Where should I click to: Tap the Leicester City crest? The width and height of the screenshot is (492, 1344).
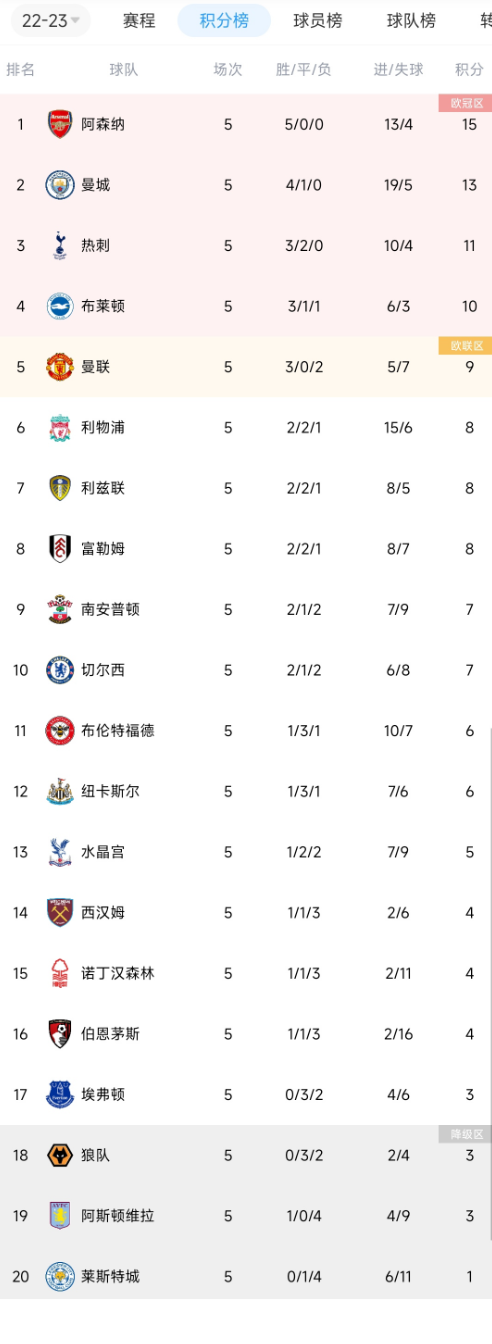(60, 1277)
